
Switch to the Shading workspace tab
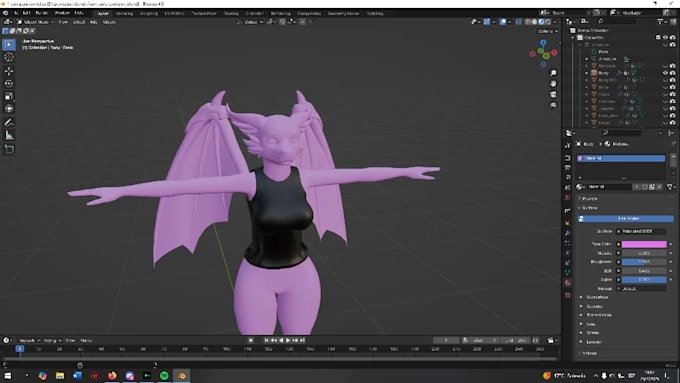point(231,13)
